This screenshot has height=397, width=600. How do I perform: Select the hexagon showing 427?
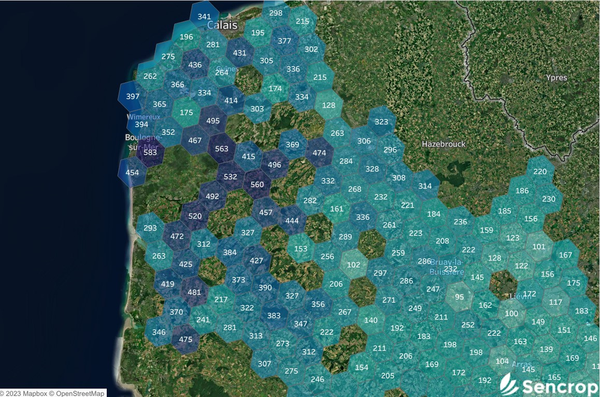click(x=256, y=261)
